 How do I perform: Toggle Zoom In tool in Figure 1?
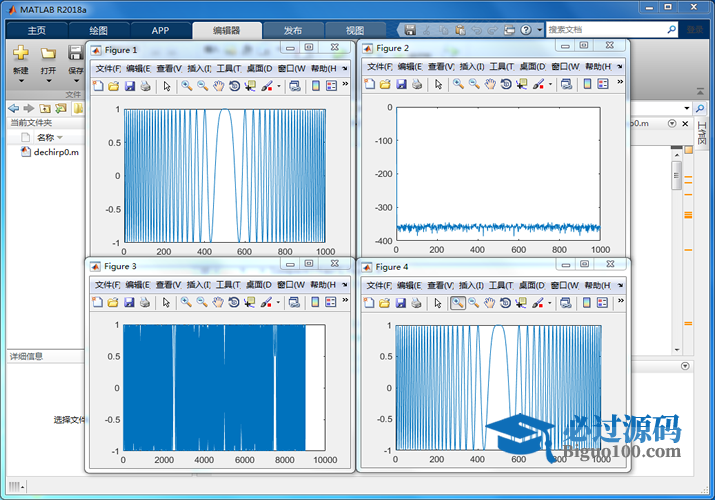(187, 86)
